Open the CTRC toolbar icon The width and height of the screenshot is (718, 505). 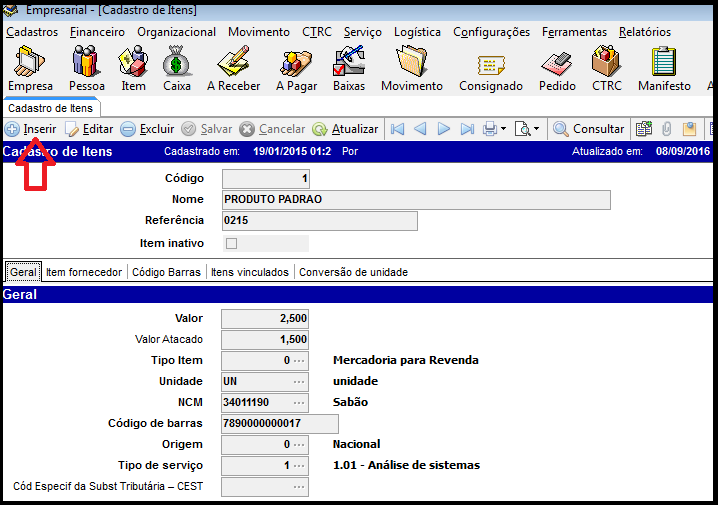[x=606, y=68]
